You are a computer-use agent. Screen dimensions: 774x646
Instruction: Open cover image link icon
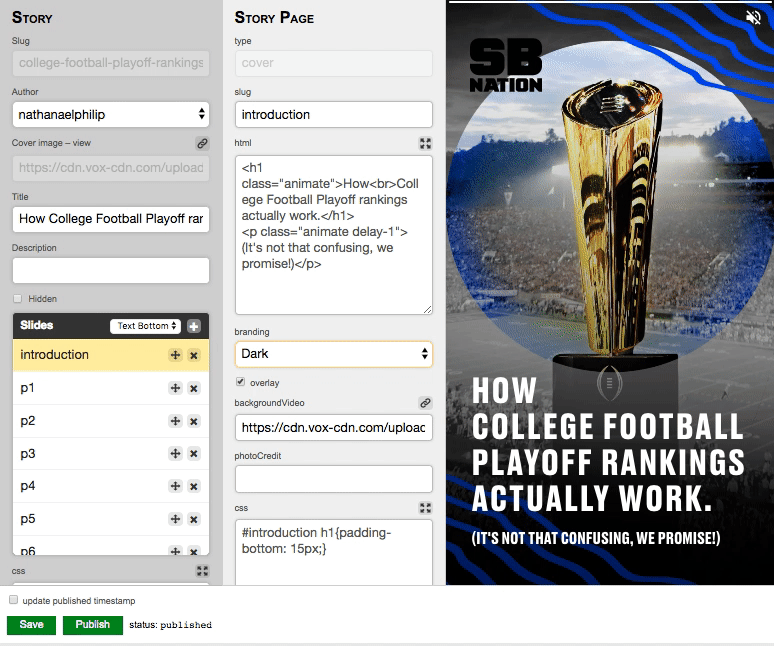pos(201,144)
